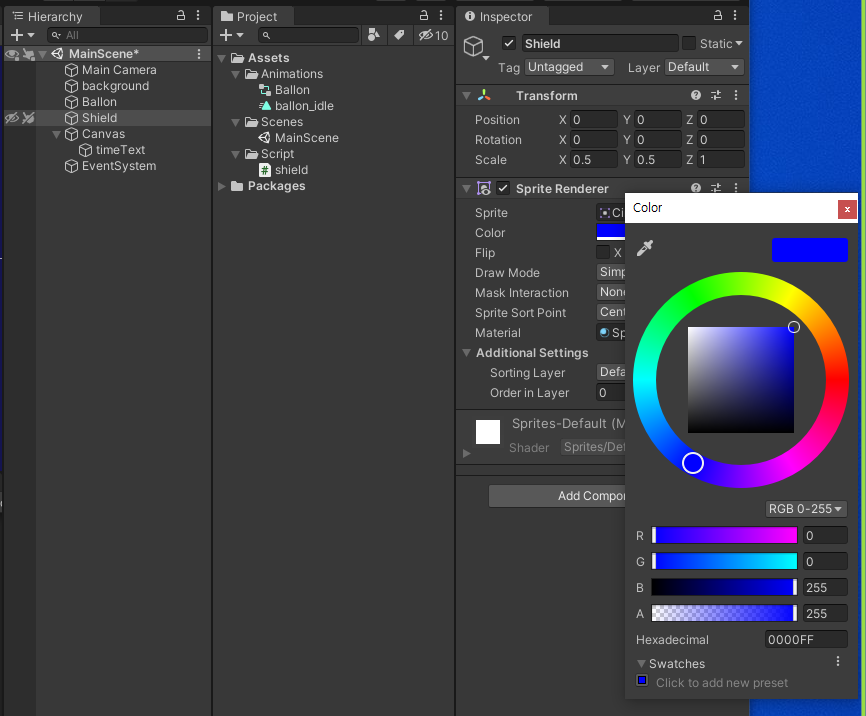Image resolution: width=866 pixels, height=716 pixels.
Task: Click the Transform help icon
Action: [x=696, y=95]
